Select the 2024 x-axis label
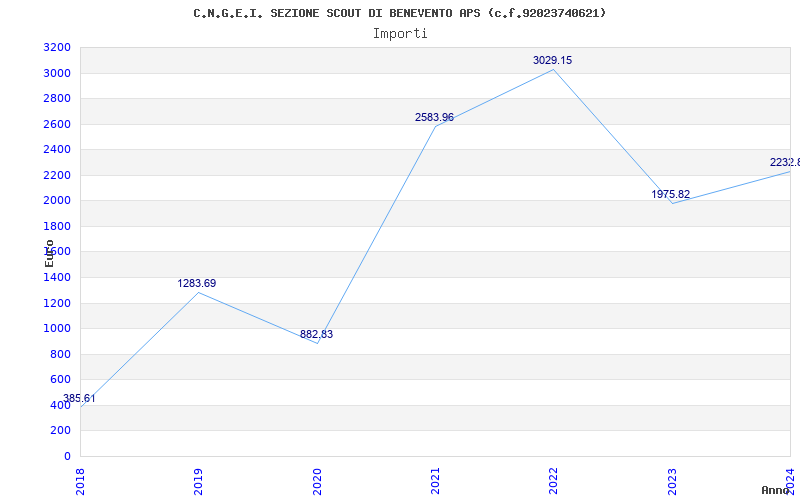 [x=790, y=482]
